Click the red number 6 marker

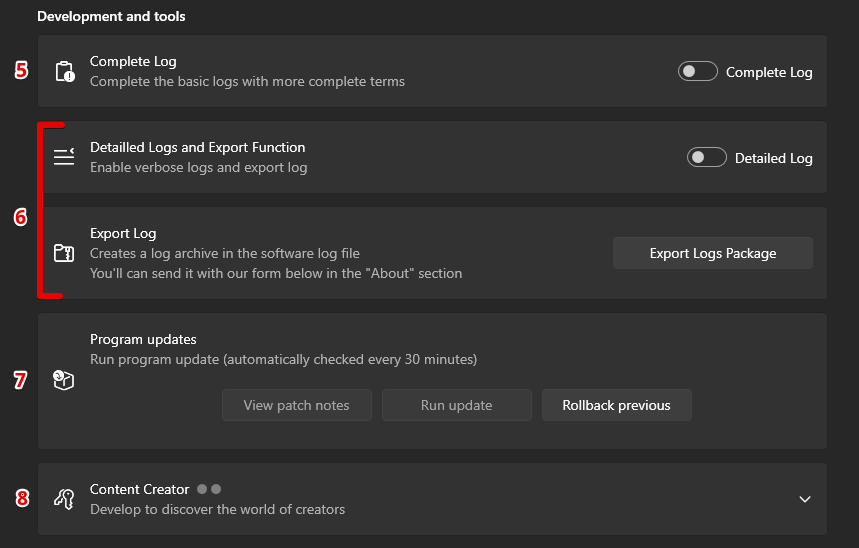click(21, 217)
